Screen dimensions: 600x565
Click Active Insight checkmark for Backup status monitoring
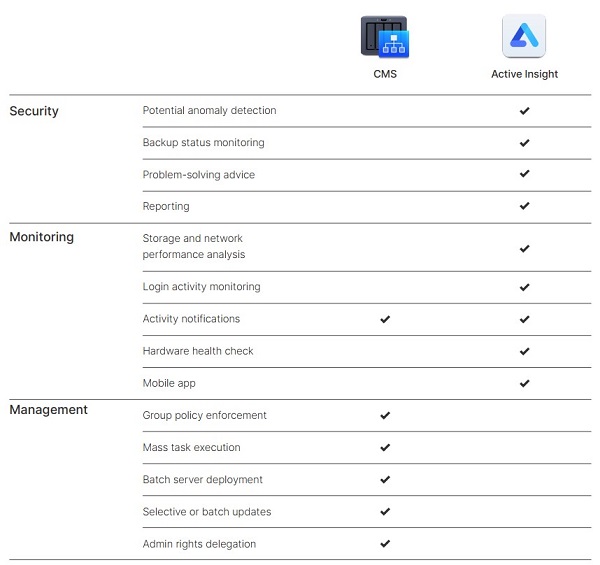tap(524, 143)
